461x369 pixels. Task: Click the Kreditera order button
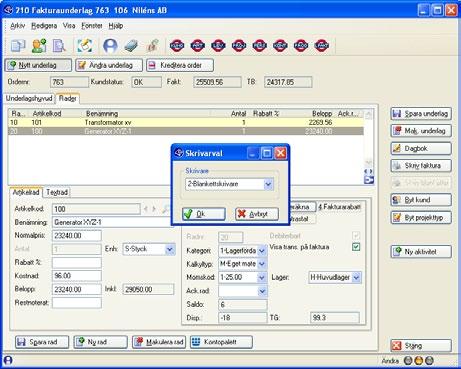coord(180,65)
